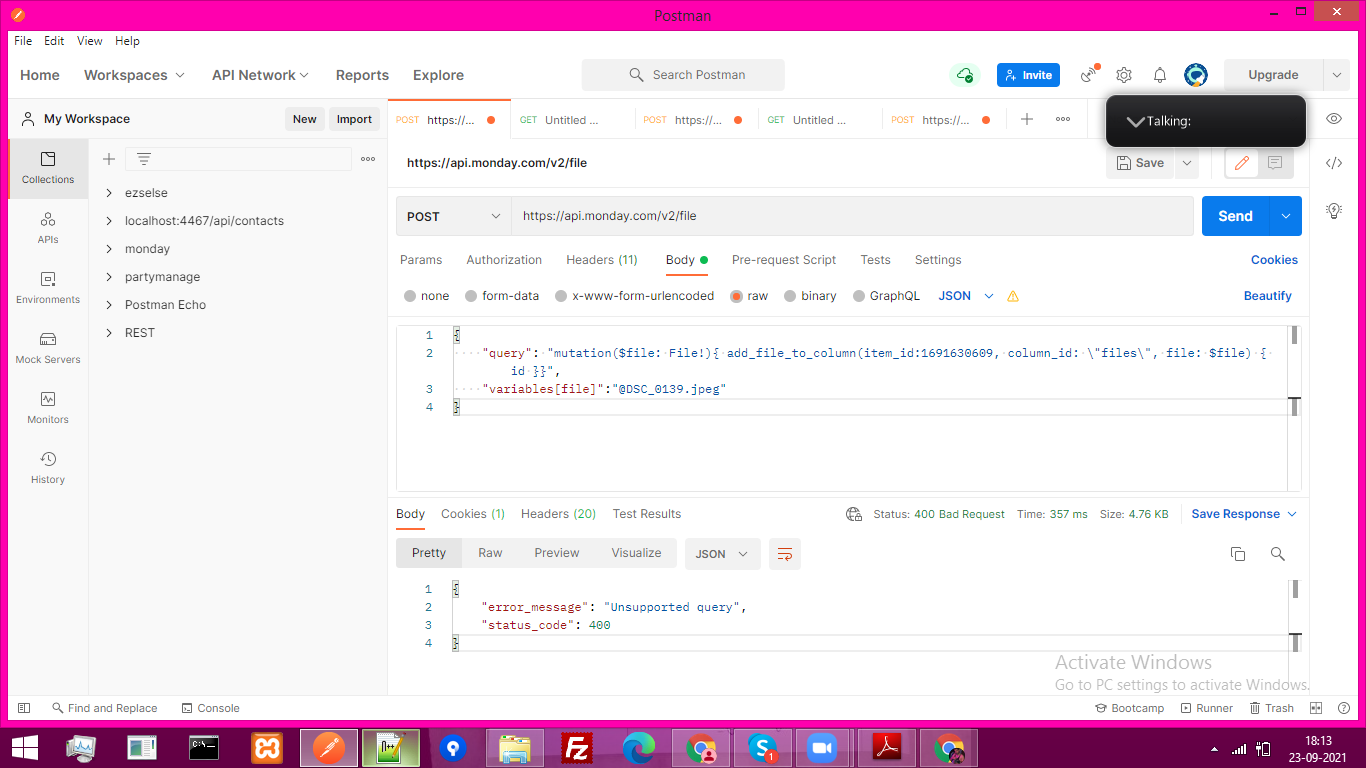The width and height of the screenshot is (1366, 768).
Task: Open the JSON body type dropdown
Action: pyautogui.click(x=966, y=296)
